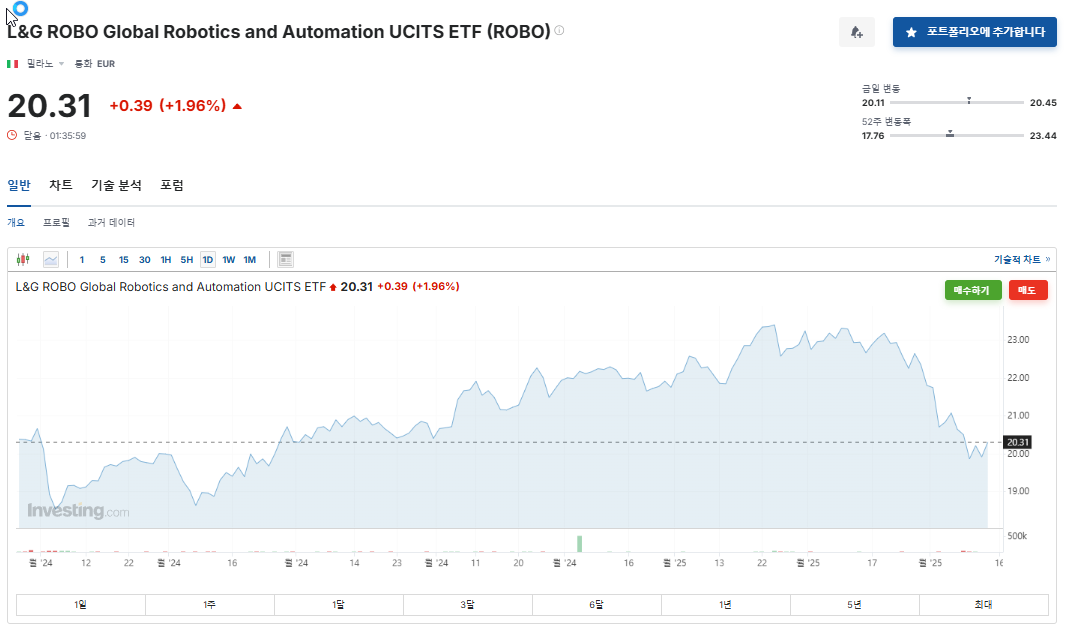Viewport: 1070px width, 627px height.
Task: Click the red 매도 sell button
Action: point(1028,290)
